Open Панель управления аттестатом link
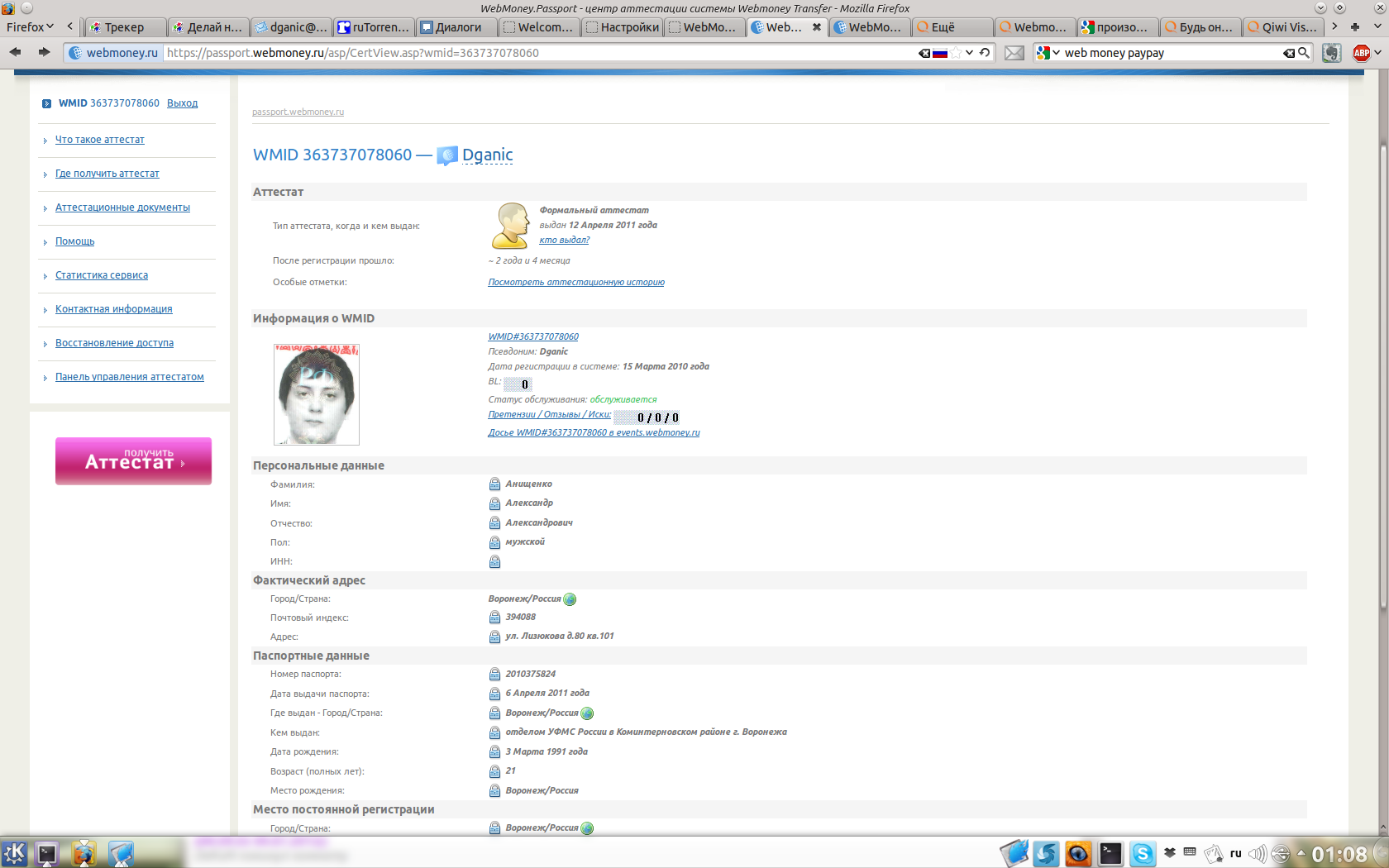The width and height of the screenshot is (1389, 868). tap(130, 377)
